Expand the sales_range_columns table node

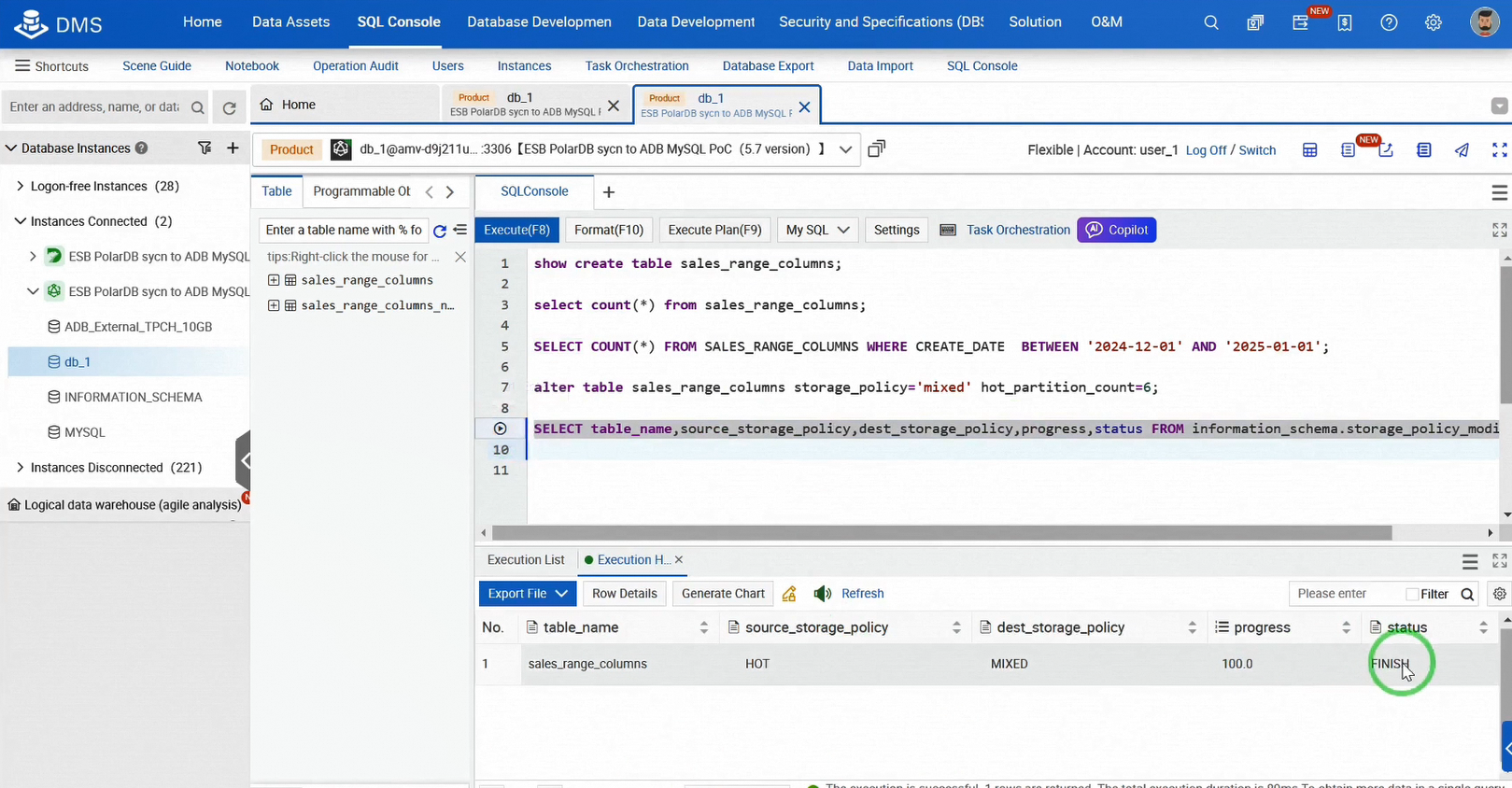tap(274, 280)
